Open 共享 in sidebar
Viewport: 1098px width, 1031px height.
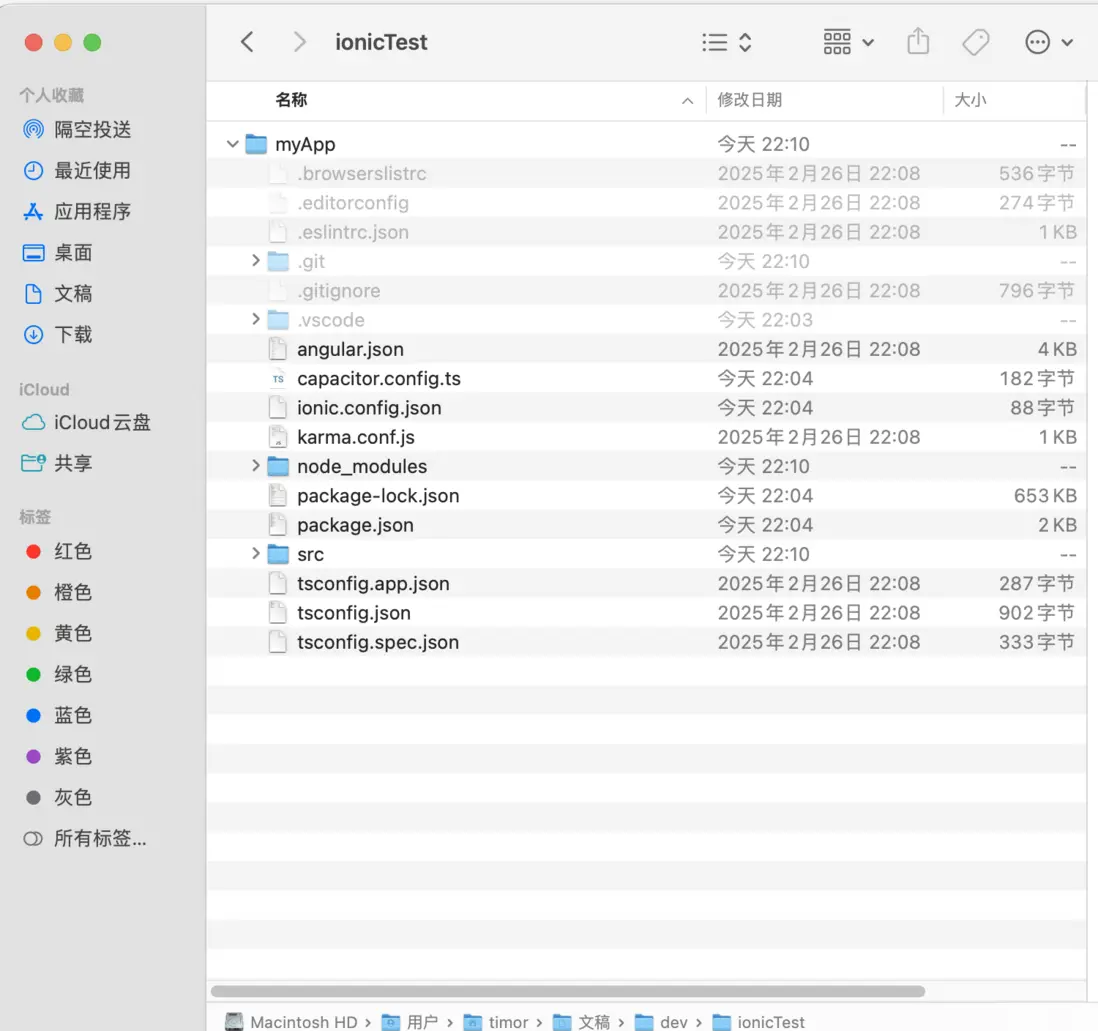58,463
